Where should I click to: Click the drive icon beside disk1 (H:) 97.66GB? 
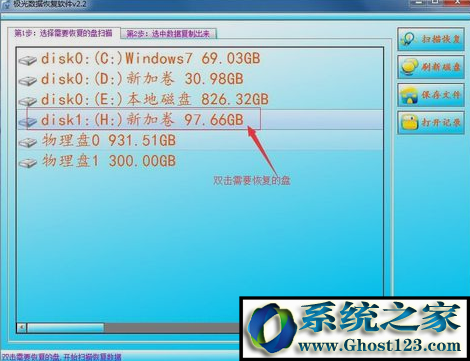pyautogui.click(x=28, y=122)
